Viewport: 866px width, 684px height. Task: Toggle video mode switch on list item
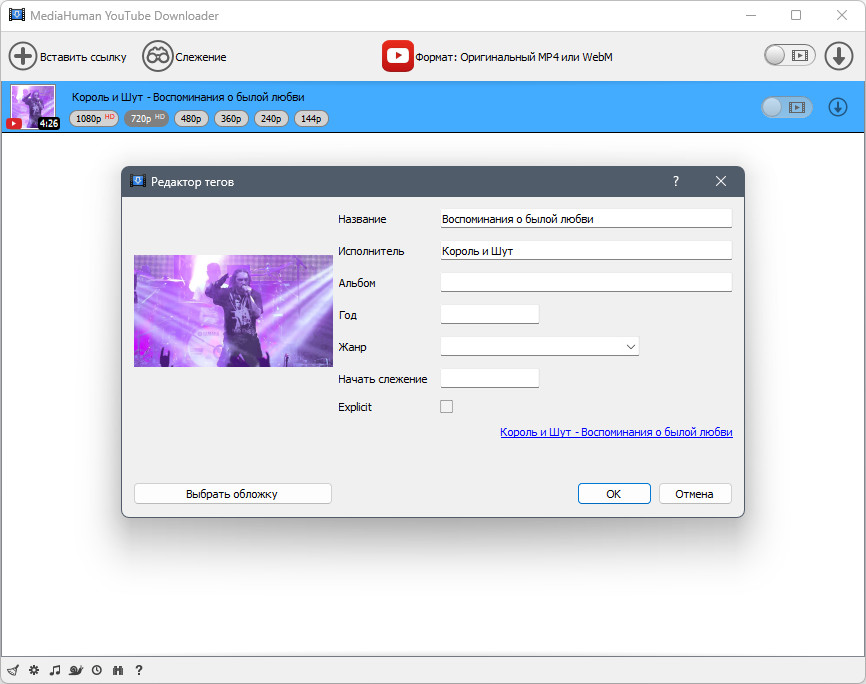tap(787, 107)
